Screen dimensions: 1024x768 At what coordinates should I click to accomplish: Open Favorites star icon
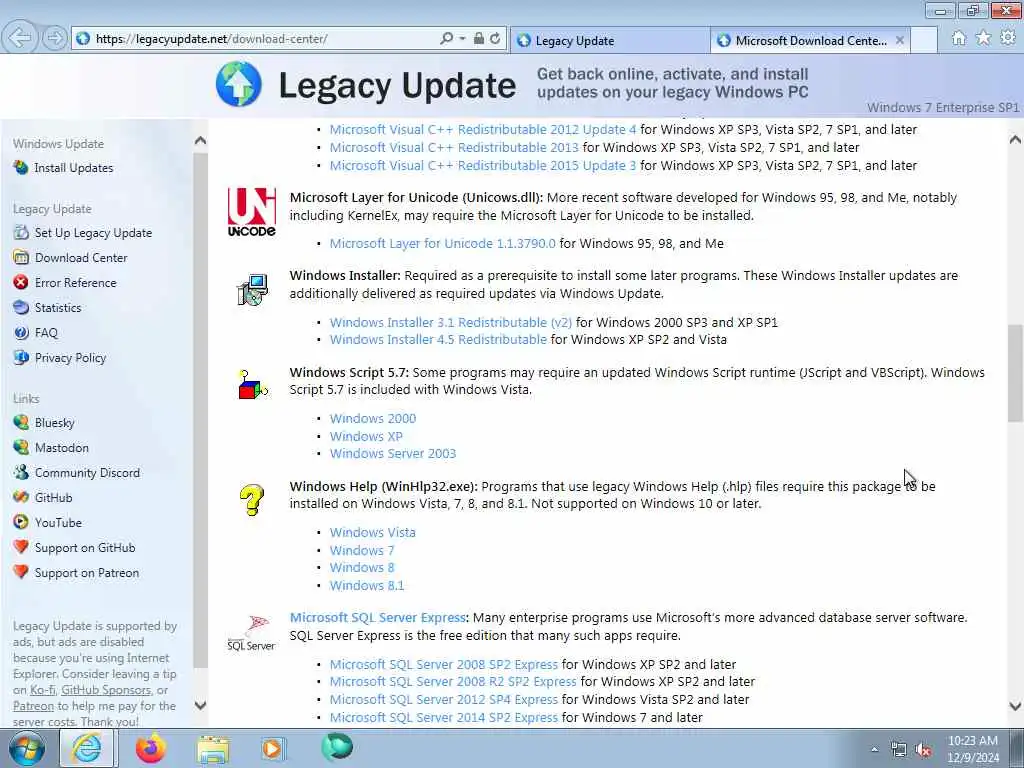click(983, 39)
